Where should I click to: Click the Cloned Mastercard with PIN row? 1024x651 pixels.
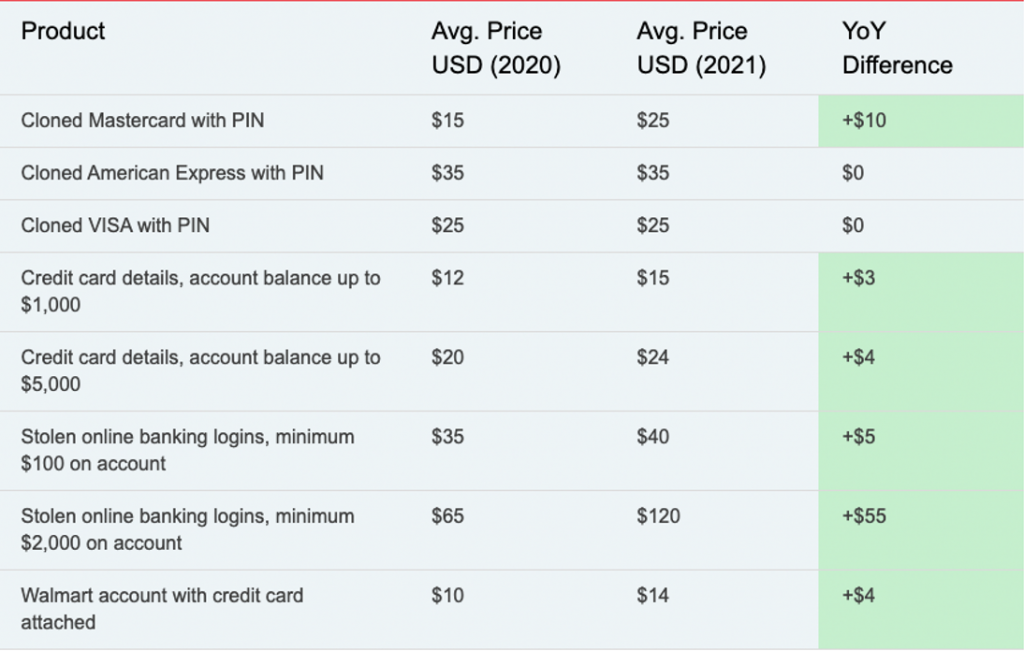(x=512, y=121)
